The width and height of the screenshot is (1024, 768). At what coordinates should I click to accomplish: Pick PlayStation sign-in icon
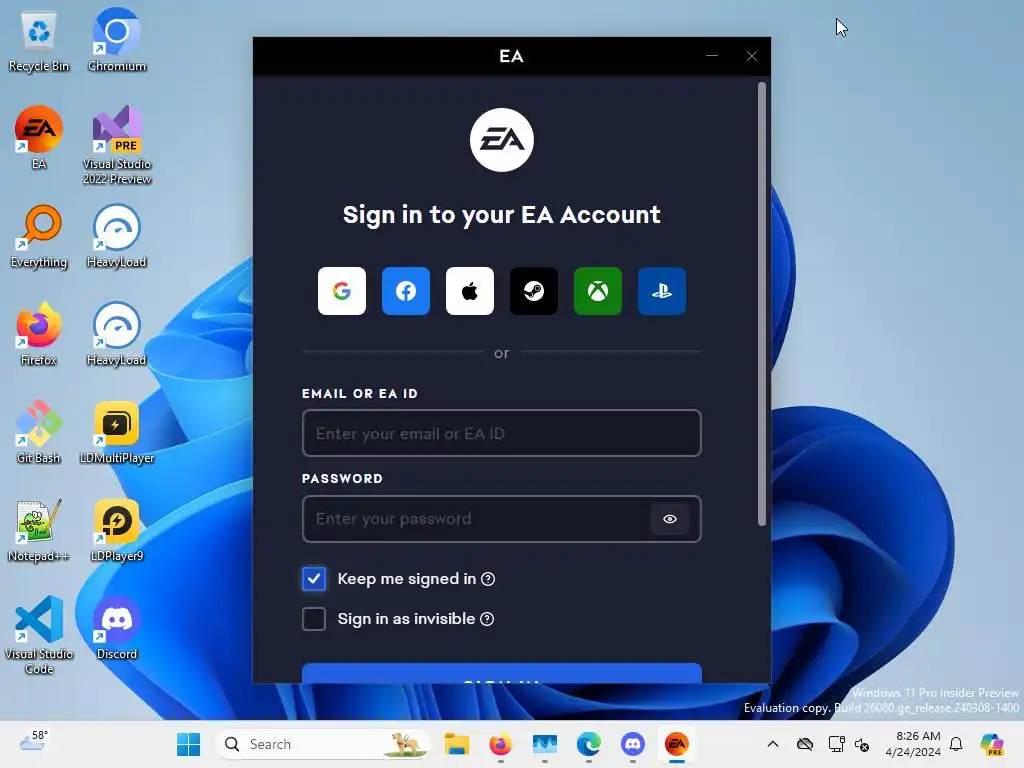tap(662, 291)
